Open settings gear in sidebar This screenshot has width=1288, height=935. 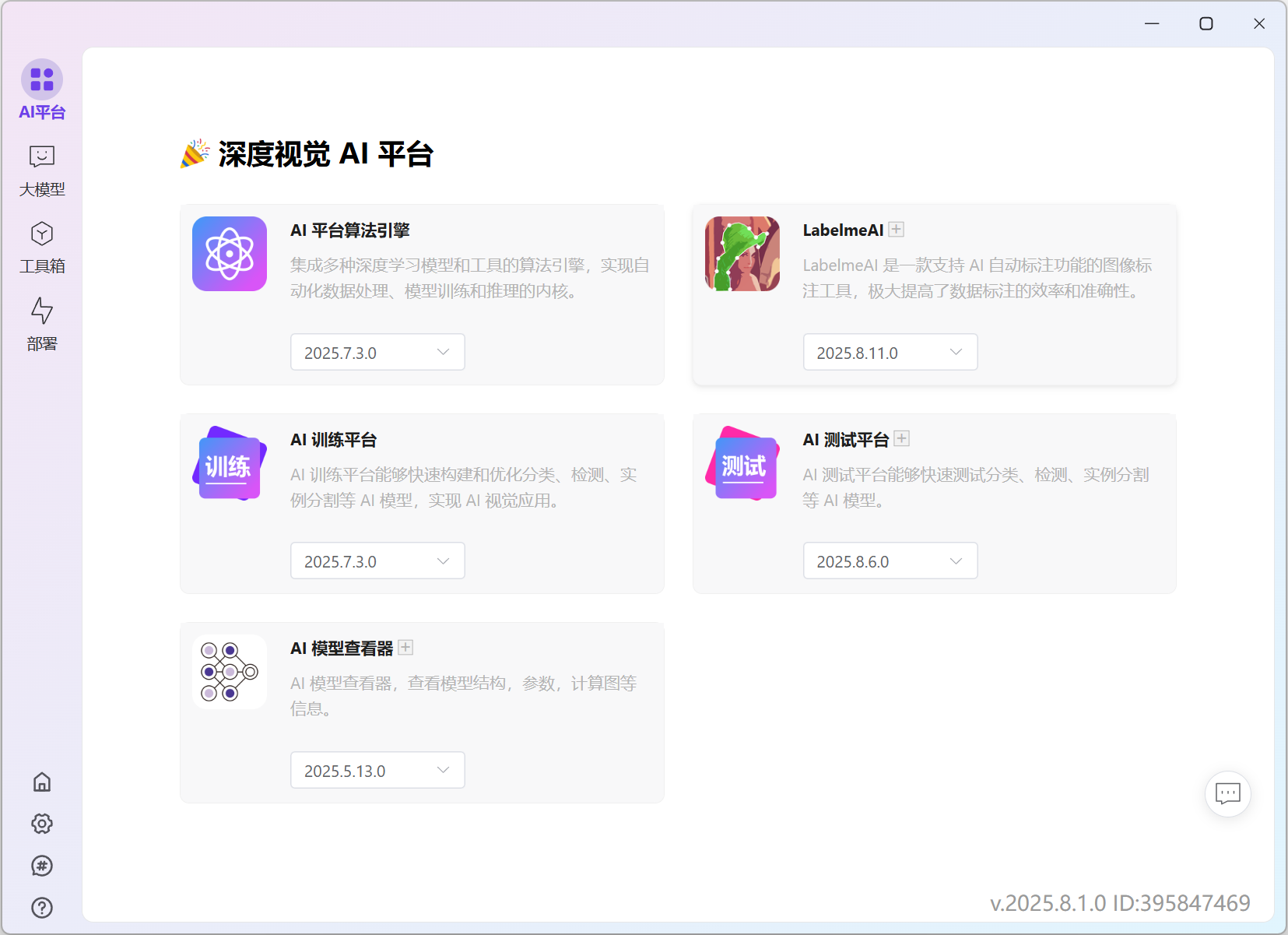(42, 824)
